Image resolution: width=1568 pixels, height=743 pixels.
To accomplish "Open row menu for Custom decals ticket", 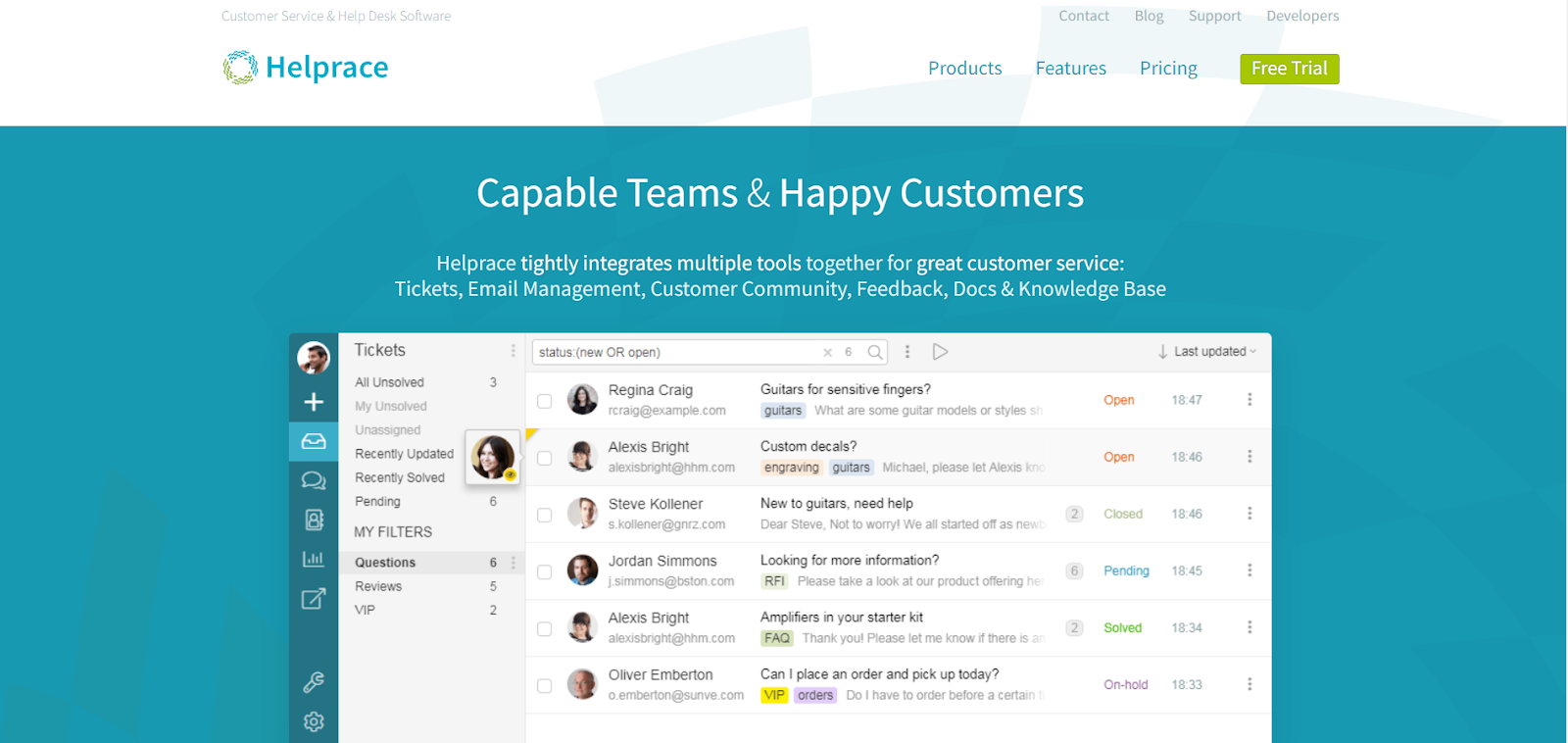I will [1249, 456].
